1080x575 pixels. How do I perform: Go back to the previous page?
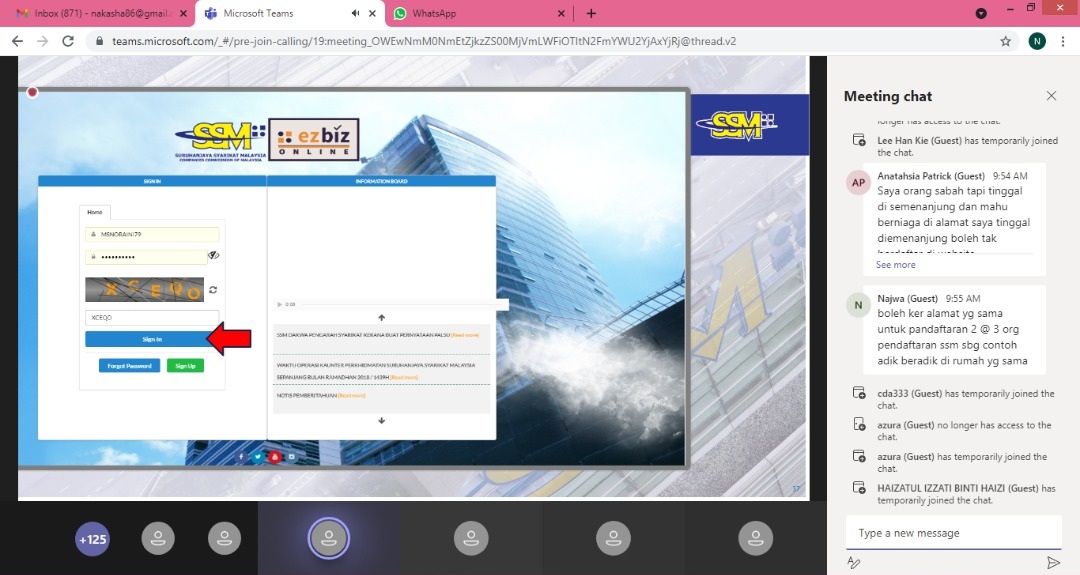(17, 41)
